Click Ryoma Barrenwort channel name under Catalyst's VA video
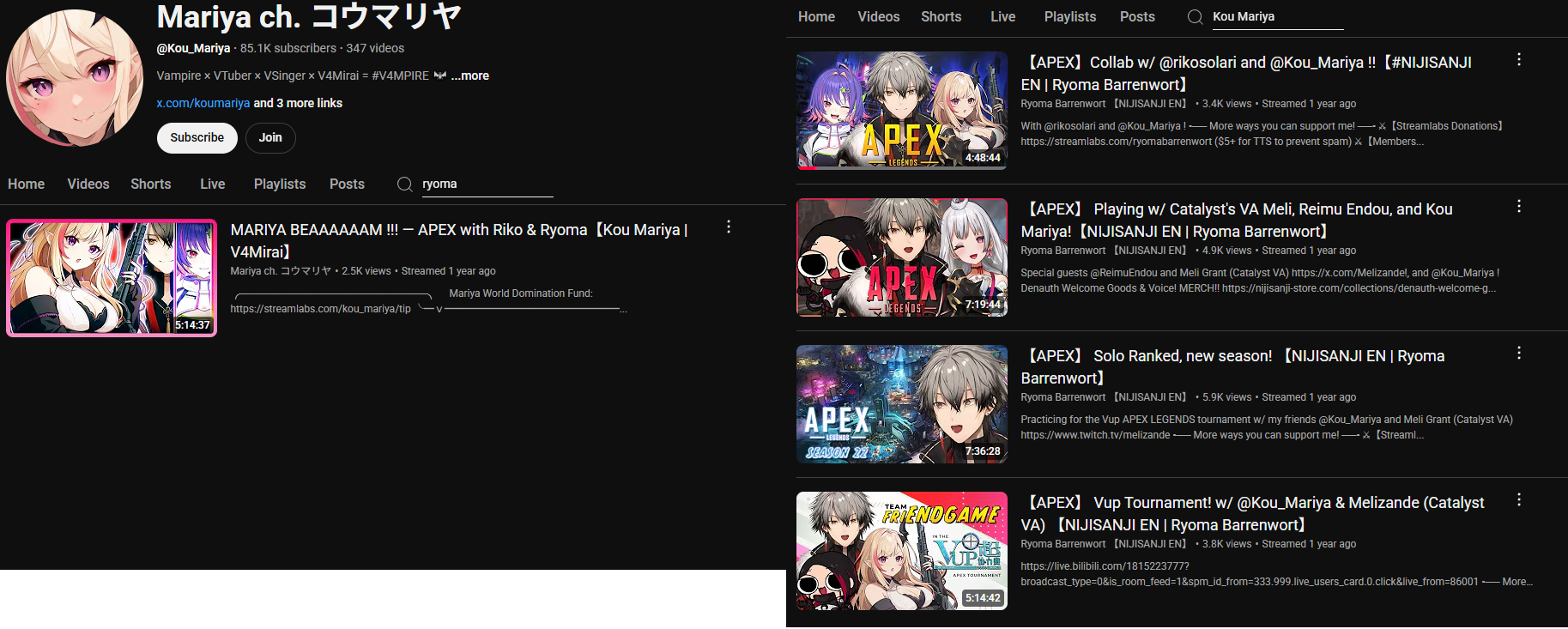 click(x=1105, y=251)
